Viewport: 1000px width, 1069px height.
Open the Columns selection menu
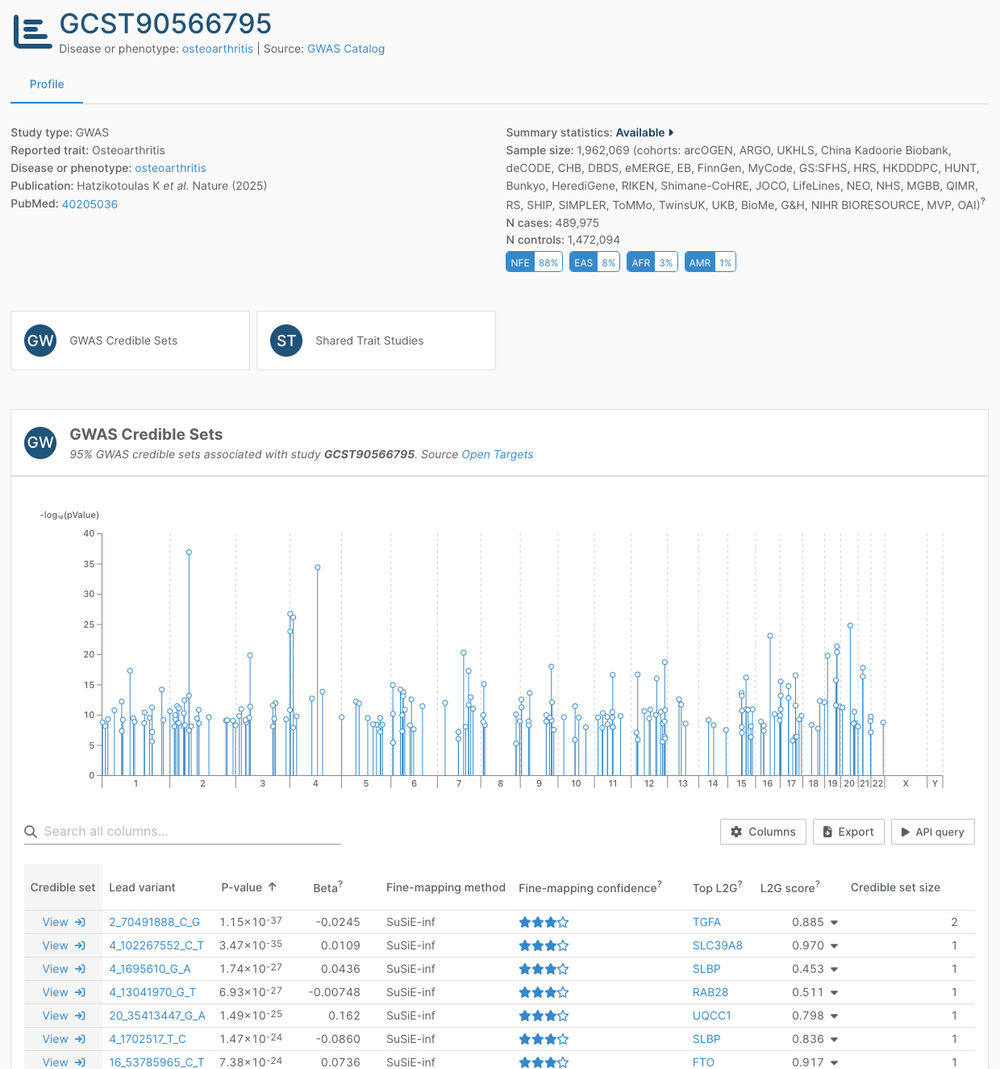(x=763, y=831)
